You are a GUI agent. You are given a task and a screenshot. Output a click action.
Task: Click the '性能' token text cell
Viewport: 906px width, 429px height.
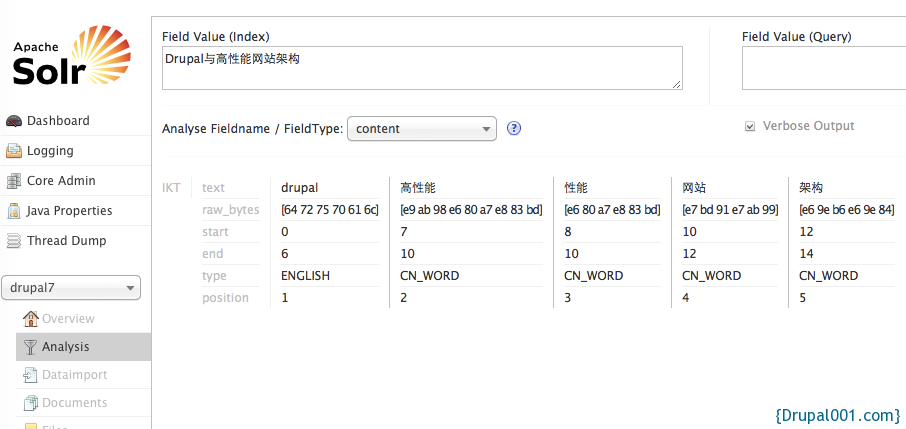pyautogui.click(x=576, y=188)
